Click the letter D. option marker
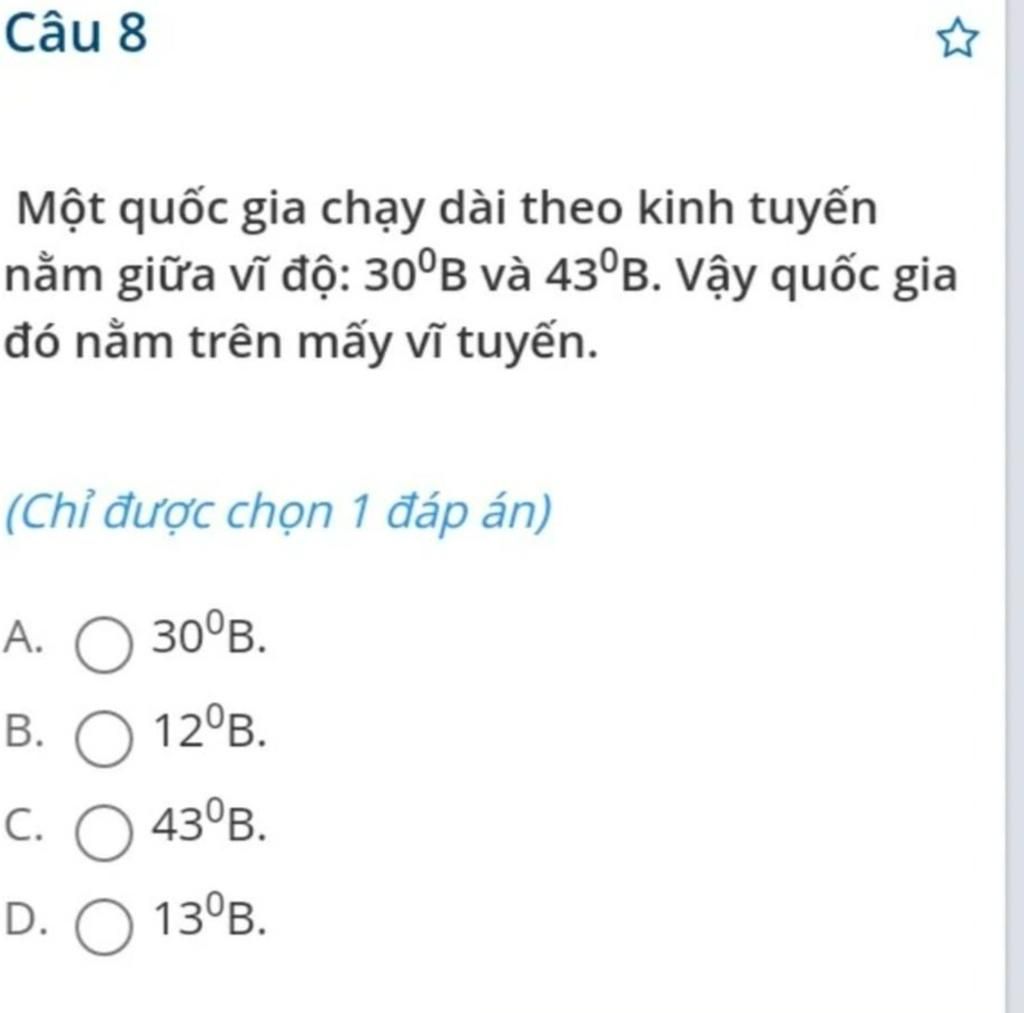Viewport: 1024px width, 1013px height. point(26,919)
